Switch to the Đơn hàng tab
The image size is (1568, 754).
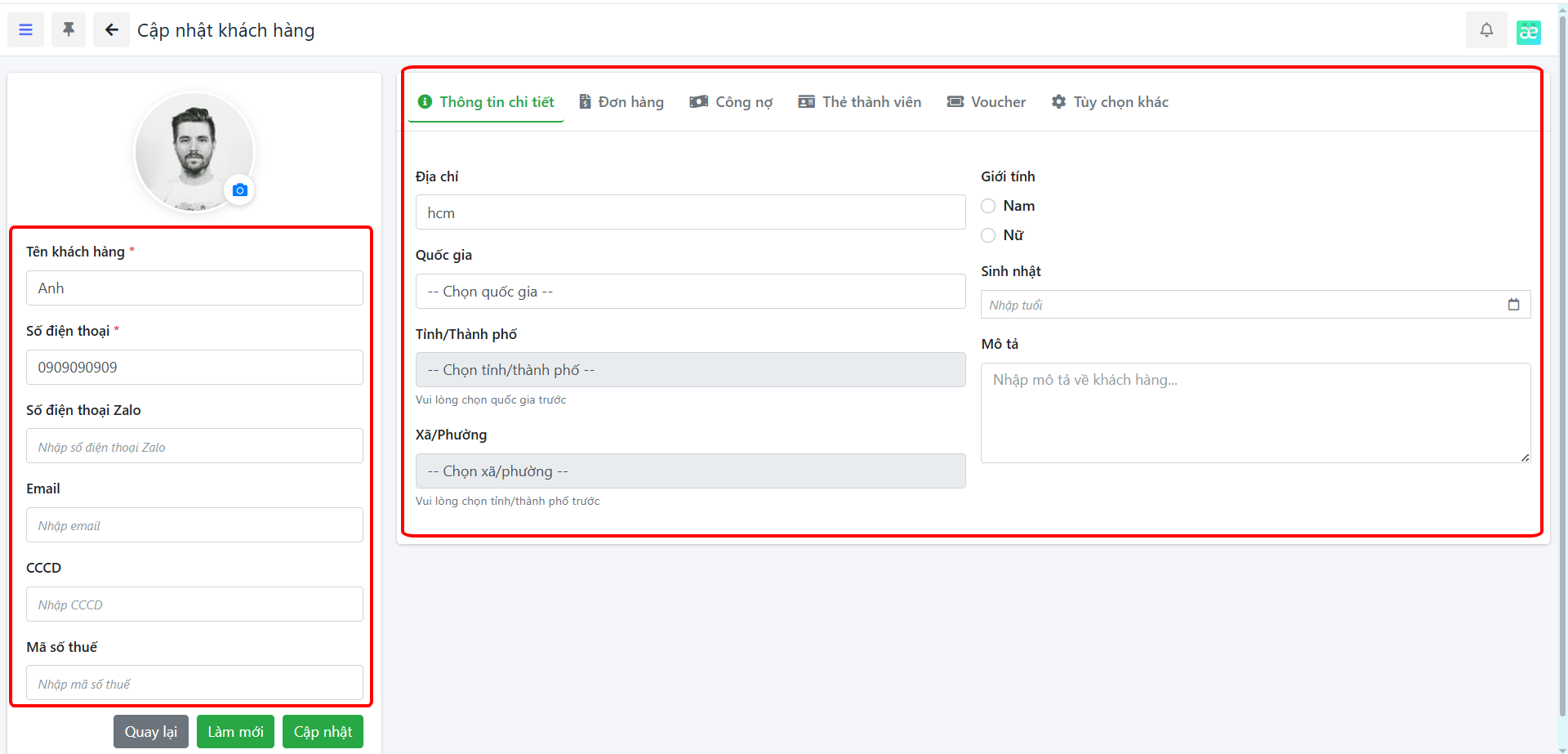(x=621, y=102)
